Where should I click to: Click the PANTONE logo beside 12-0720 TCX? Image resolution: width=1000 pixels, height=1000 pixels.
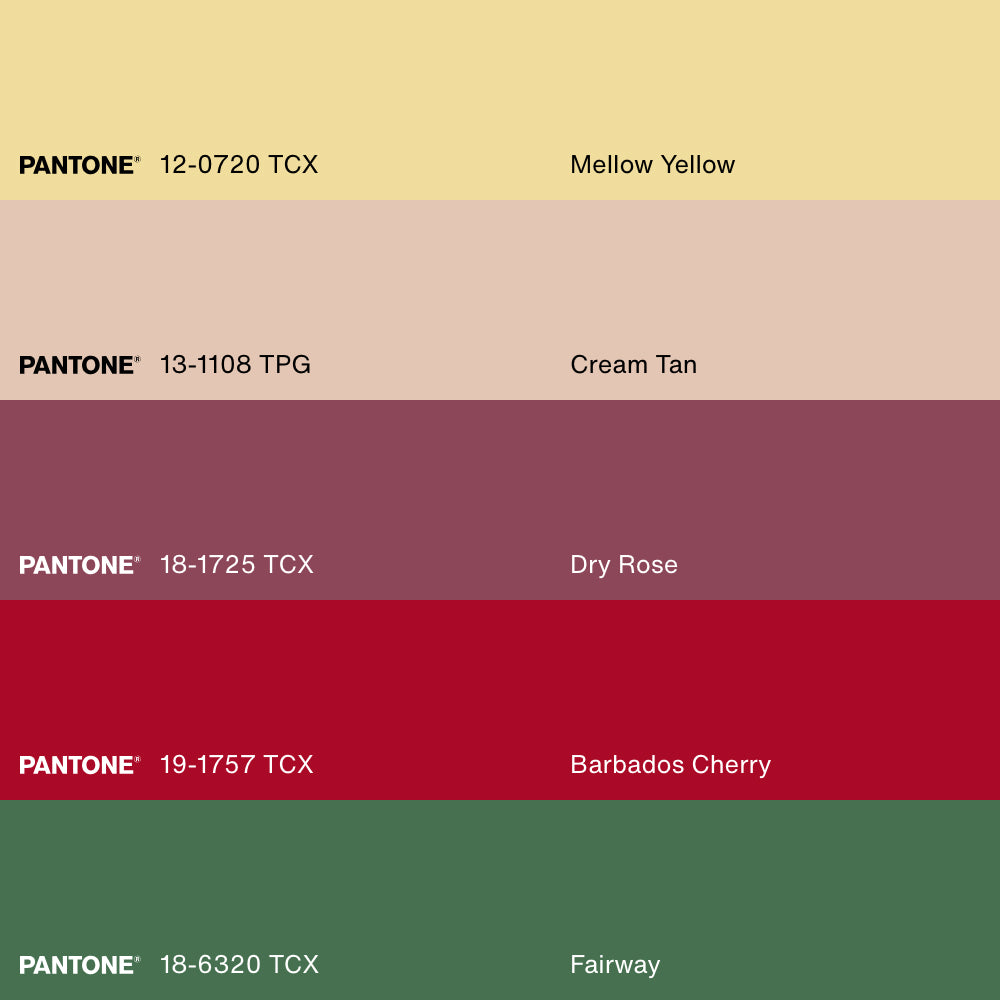(79, 165)
